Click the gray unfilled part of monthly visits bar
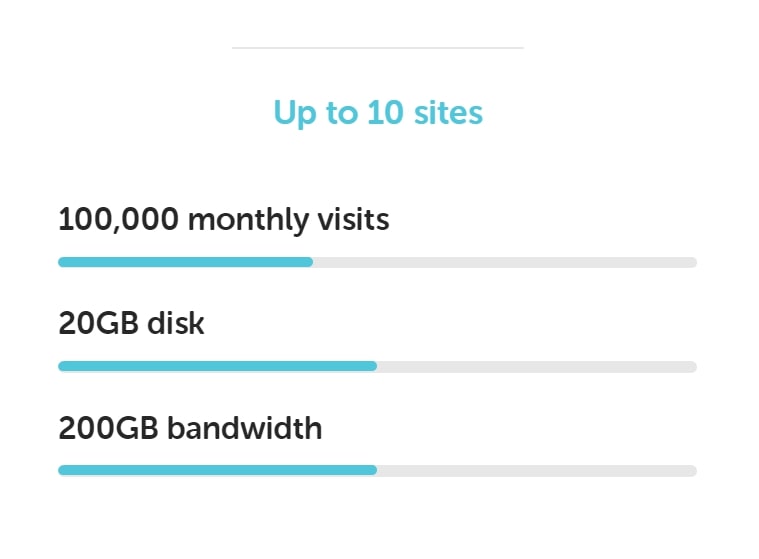759x559 pixels. (505, 262)
